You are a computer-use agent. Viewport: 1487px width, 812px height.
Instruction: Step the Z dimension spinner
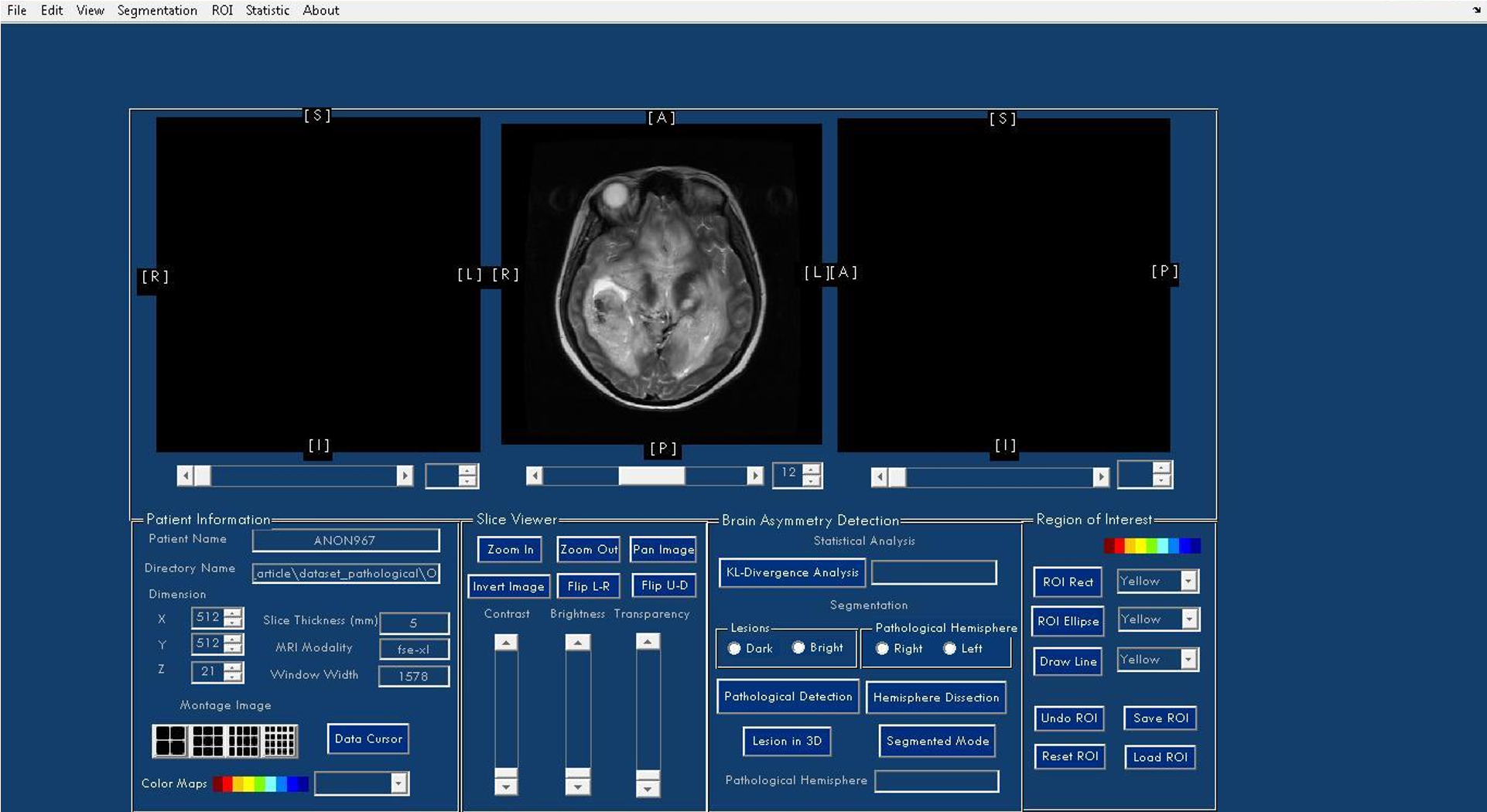coord(233,671)
